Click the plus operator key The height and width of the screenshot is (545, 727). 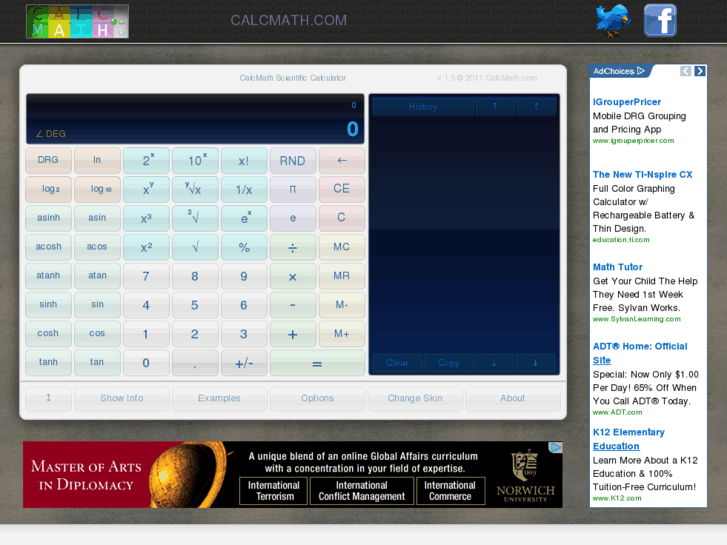[293, 334]
